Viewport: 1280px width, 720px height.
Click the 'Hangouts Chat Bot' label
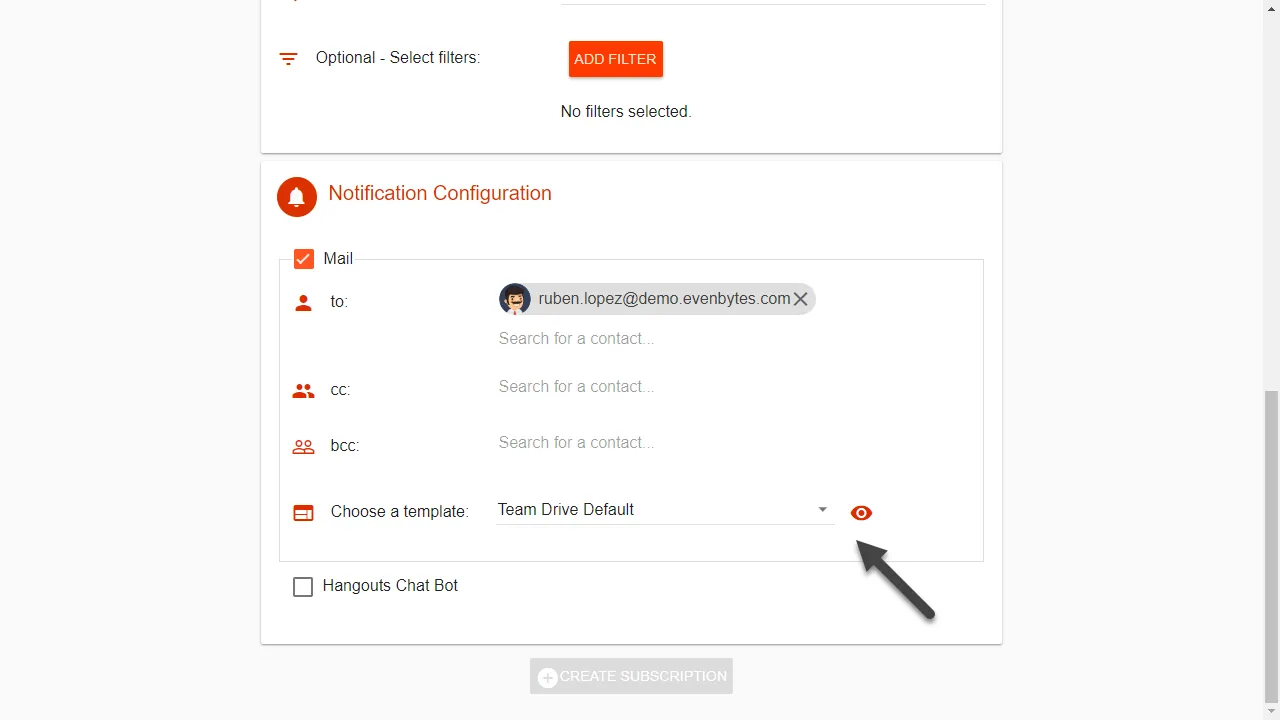pyautogui.click(x=390, y=586)
